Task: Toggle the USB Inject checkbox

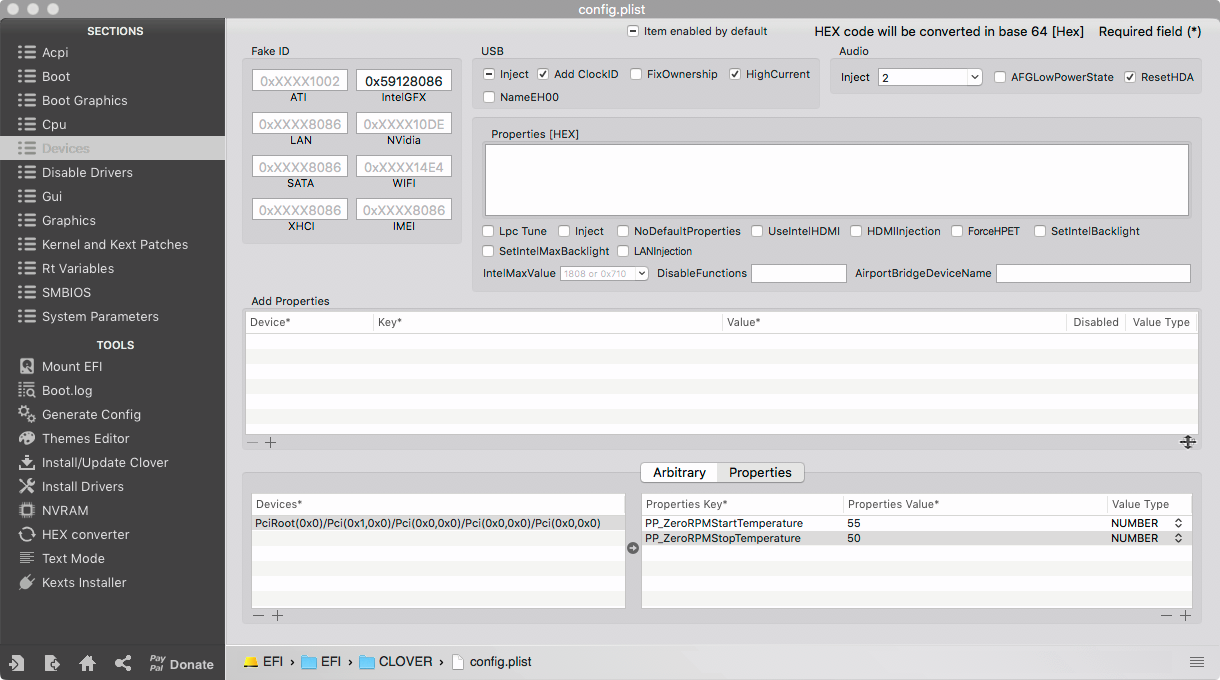Action: [489, 75]
